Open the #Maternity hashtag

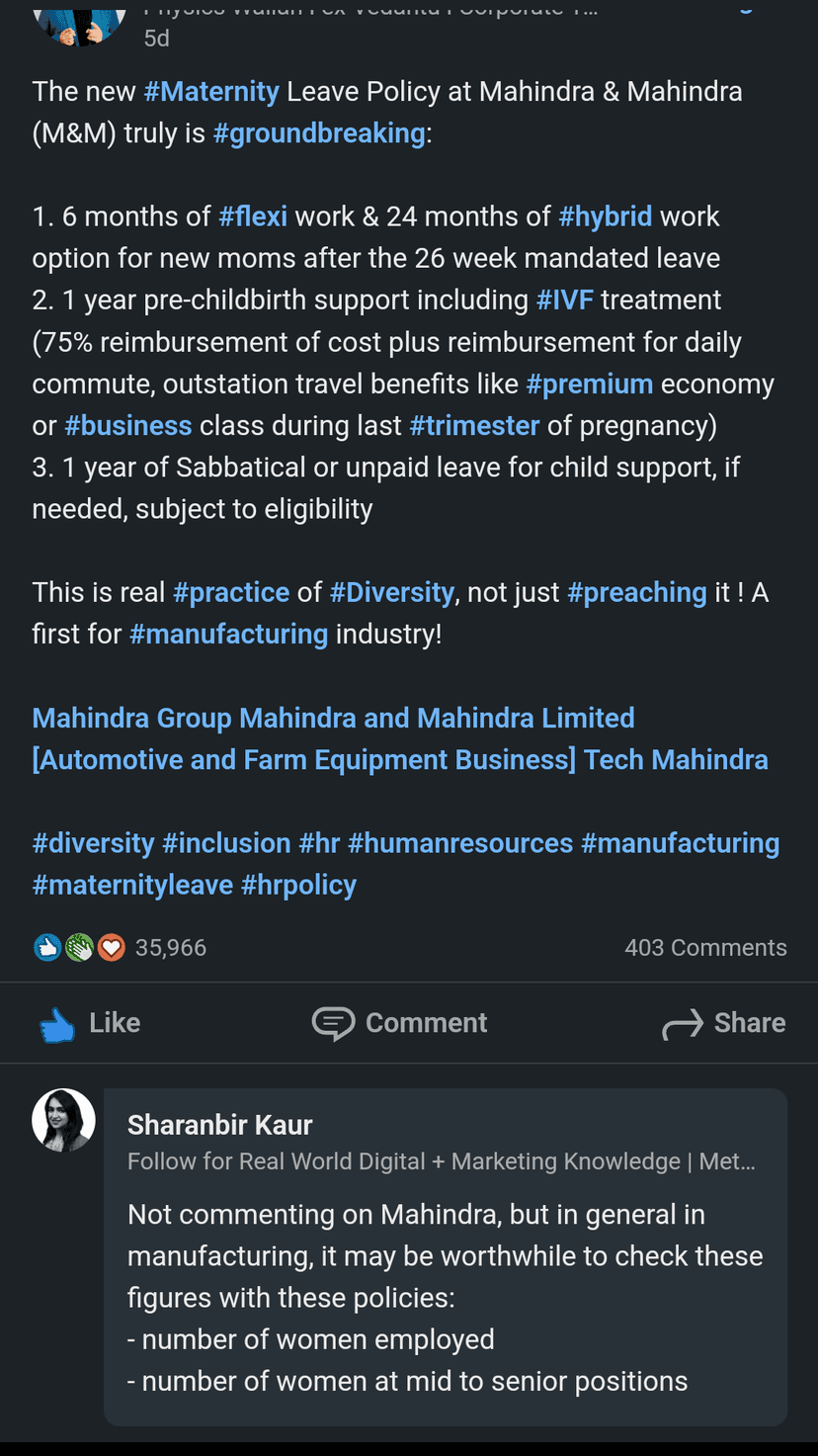pos(211,92)
